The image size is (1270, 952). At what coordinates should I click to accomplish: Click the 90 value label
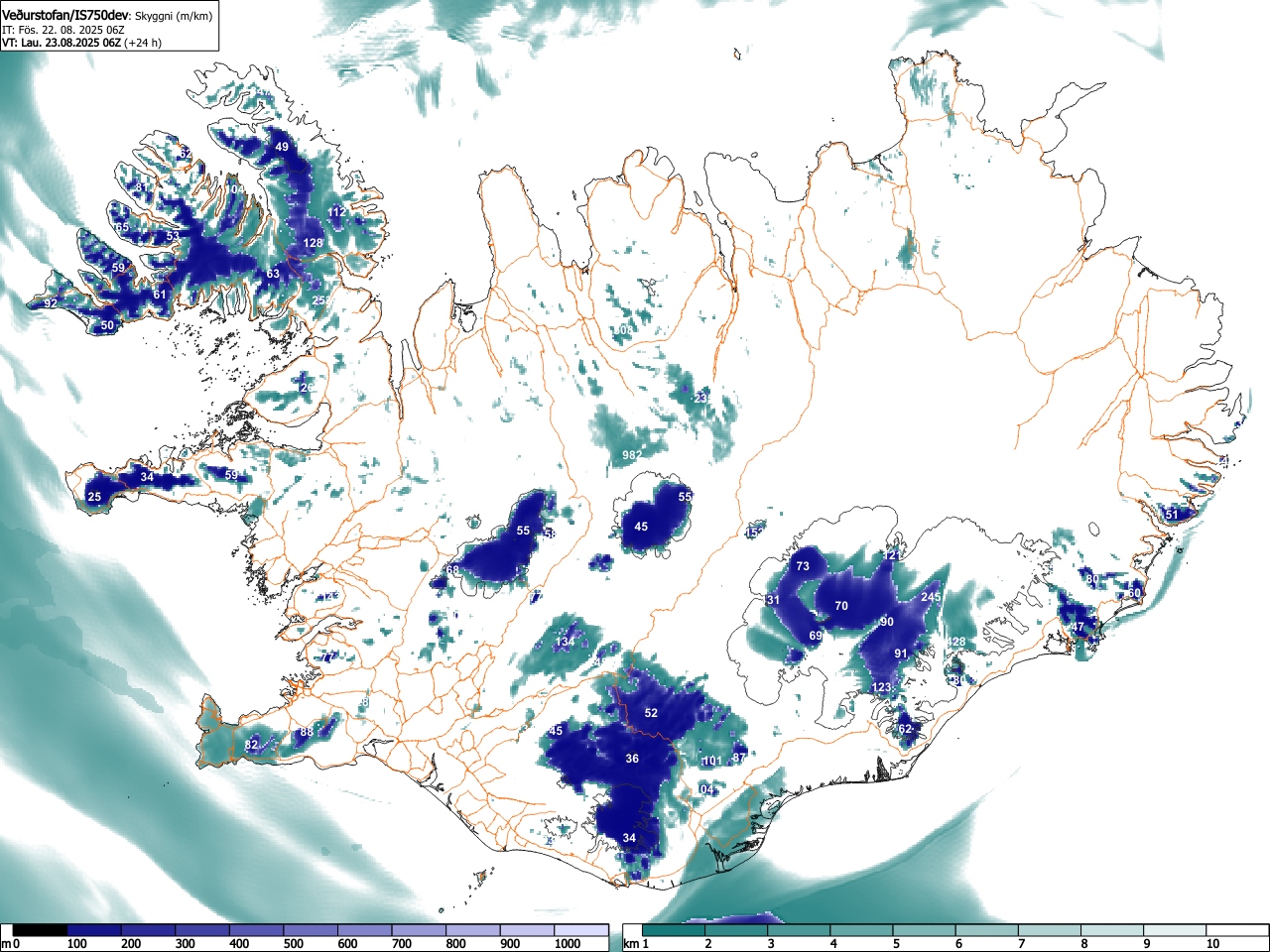pyautogui.click(x=887, y=622)
